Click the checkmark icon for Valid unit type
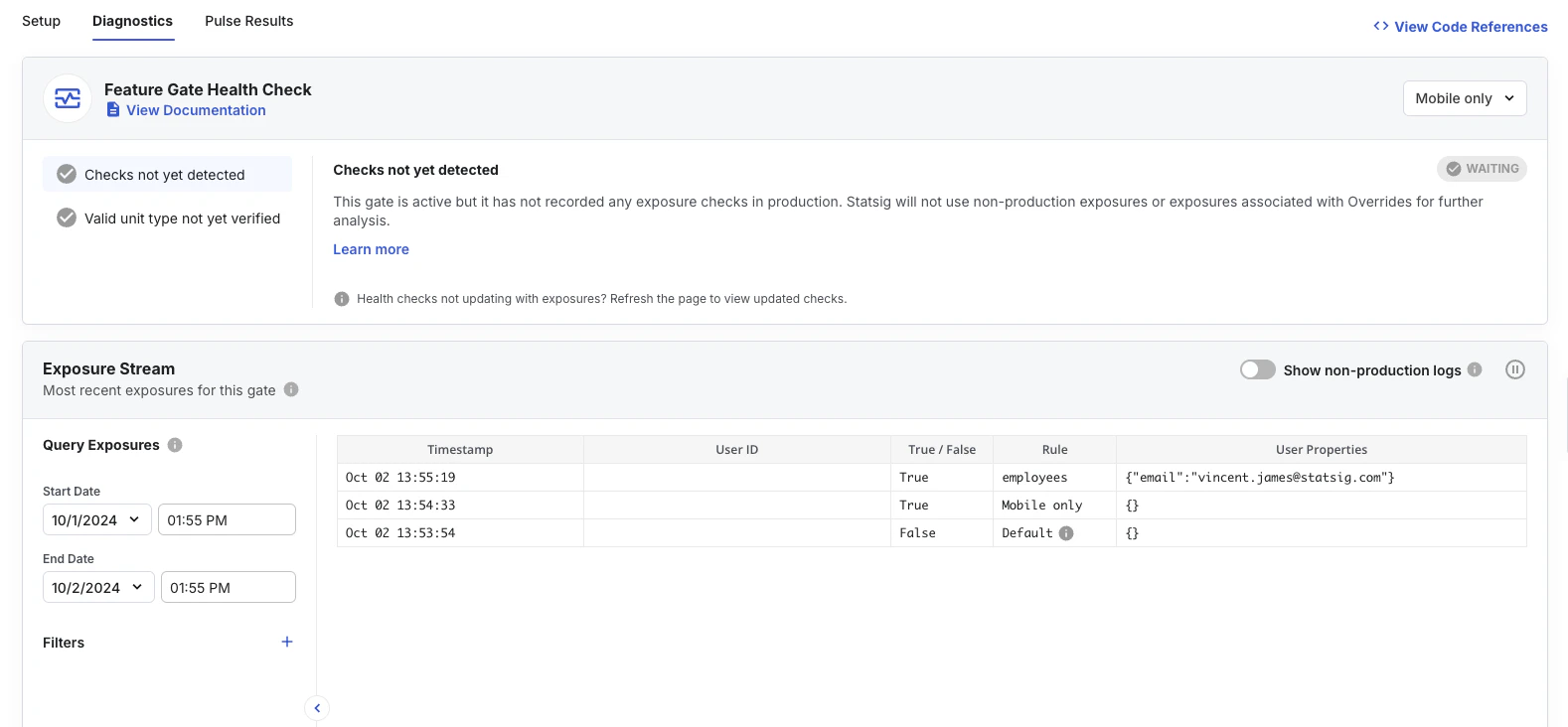The height and width of the screenshot is (727, 1568). click(67, 218)
